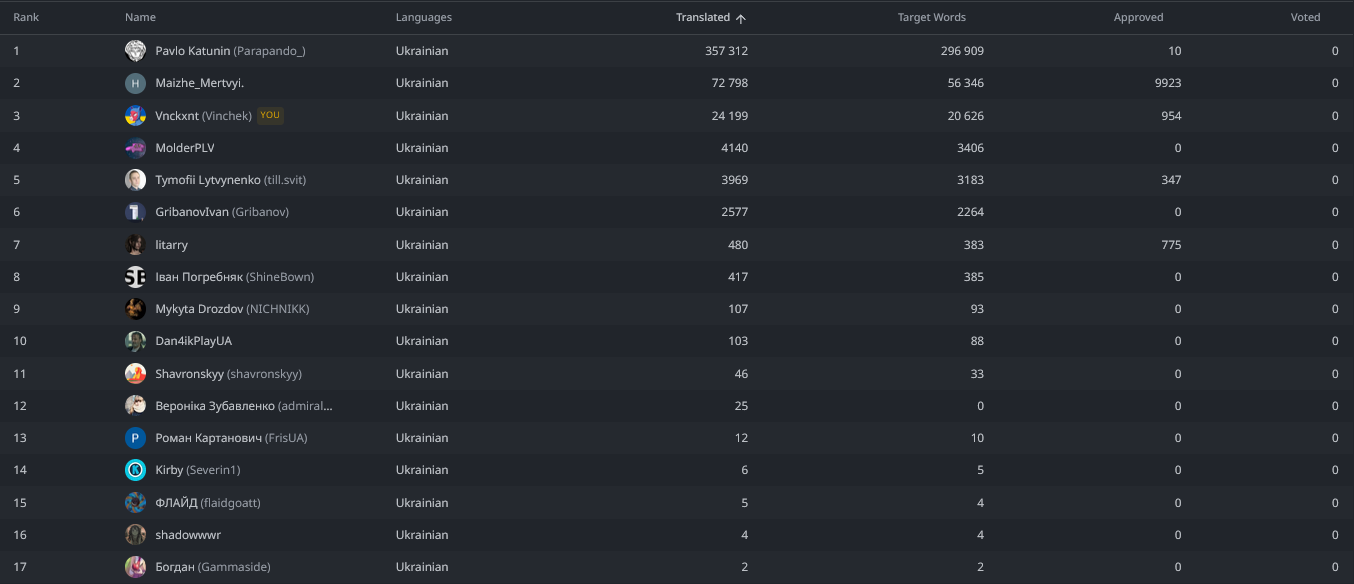This screenshot has height=584, width=1354.
Task: Sort by Approved column header
Action: [1138, 17]
